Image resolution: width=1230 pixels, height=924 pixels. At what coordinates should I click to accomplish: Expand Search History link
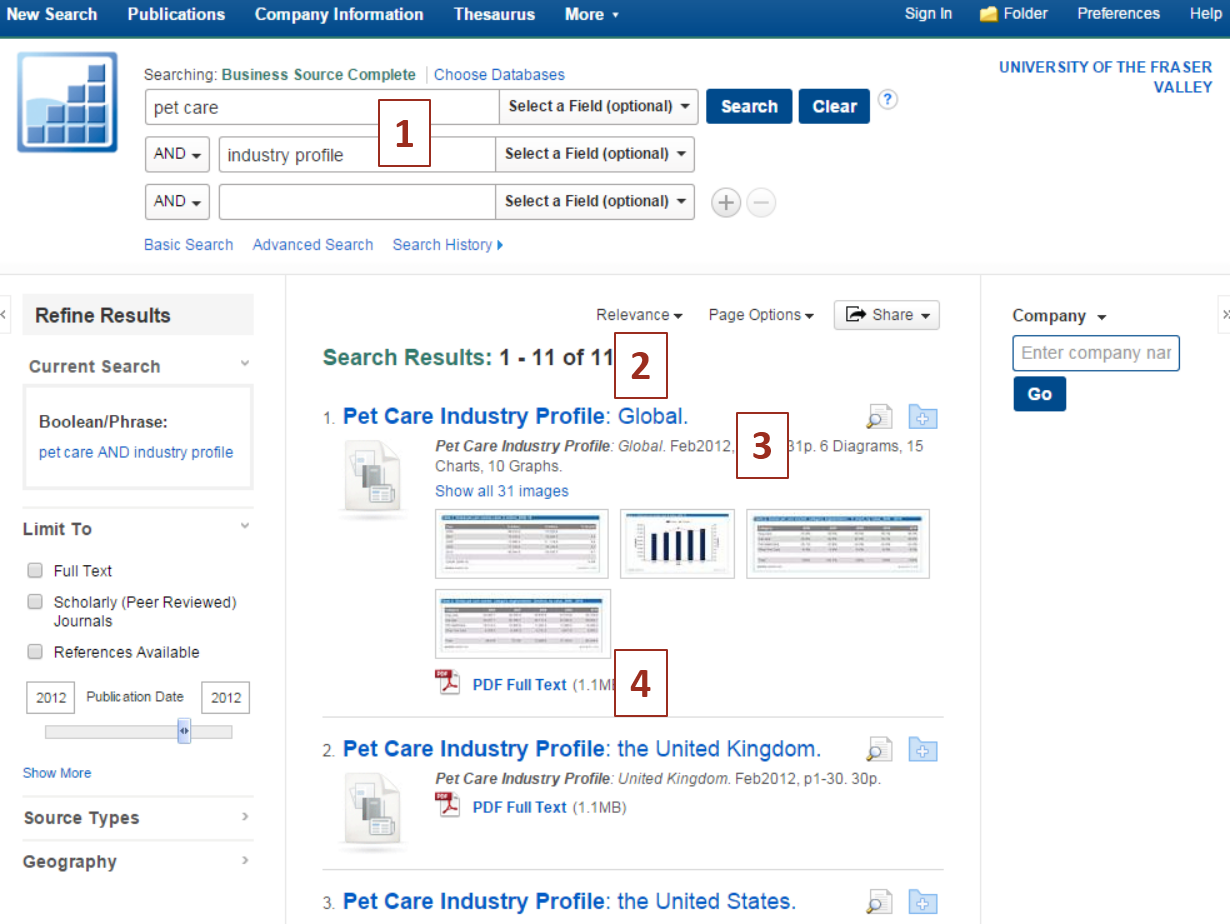click(448, 245)
